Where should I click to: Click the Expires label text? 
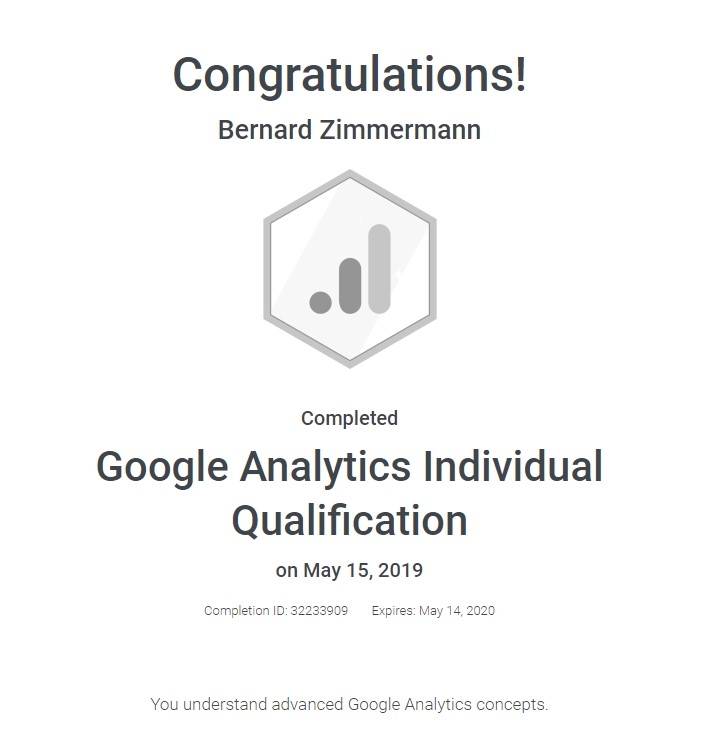[x=394, y=611]
